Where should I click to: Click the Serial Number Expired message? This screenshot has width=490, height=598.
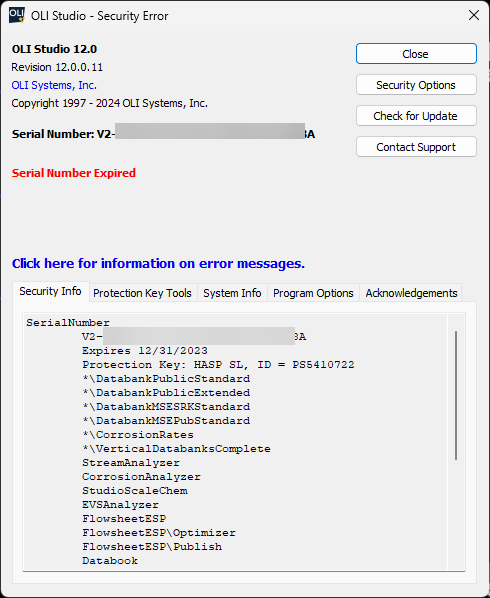coord(74,173)
